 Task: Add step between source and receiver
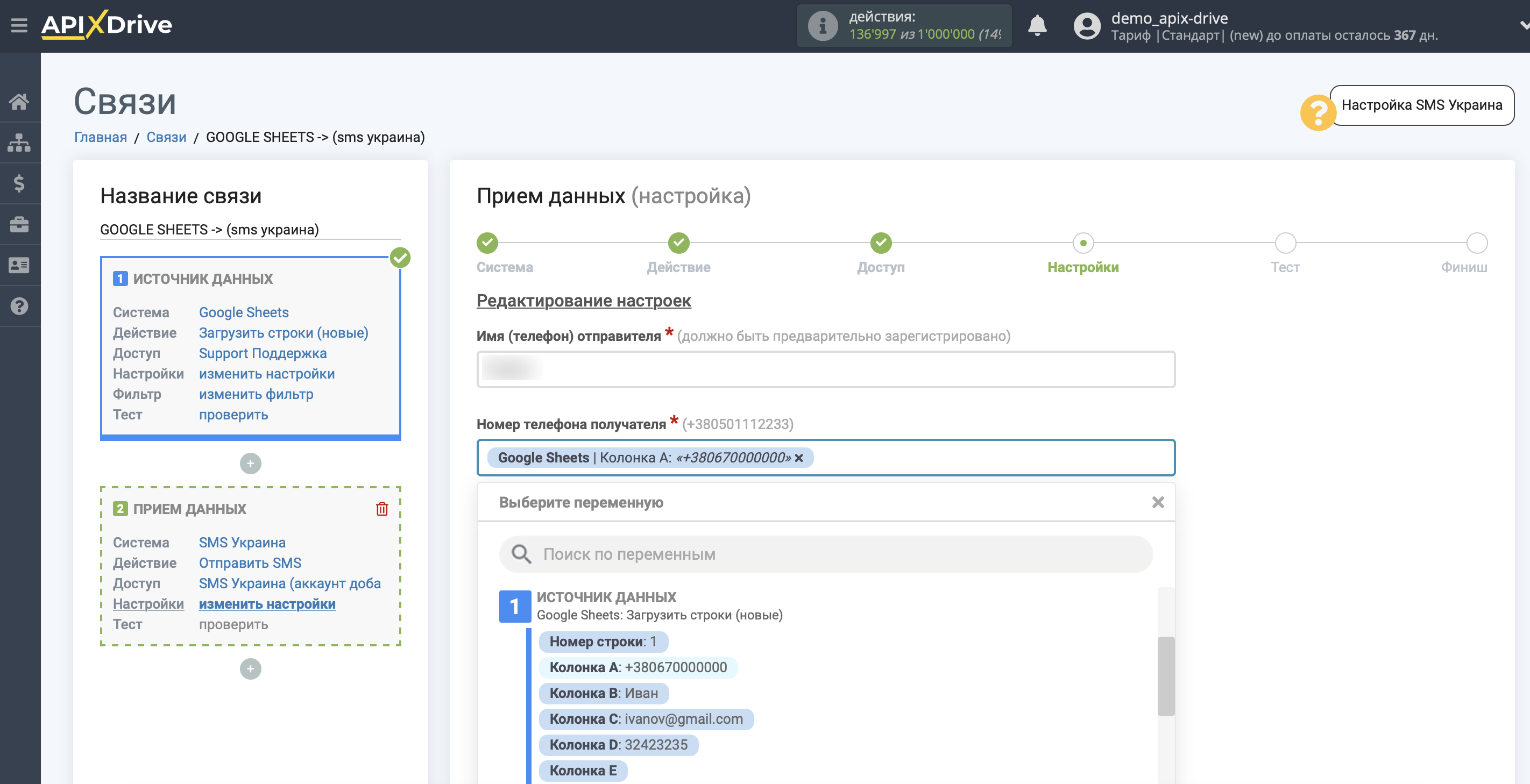250,464
